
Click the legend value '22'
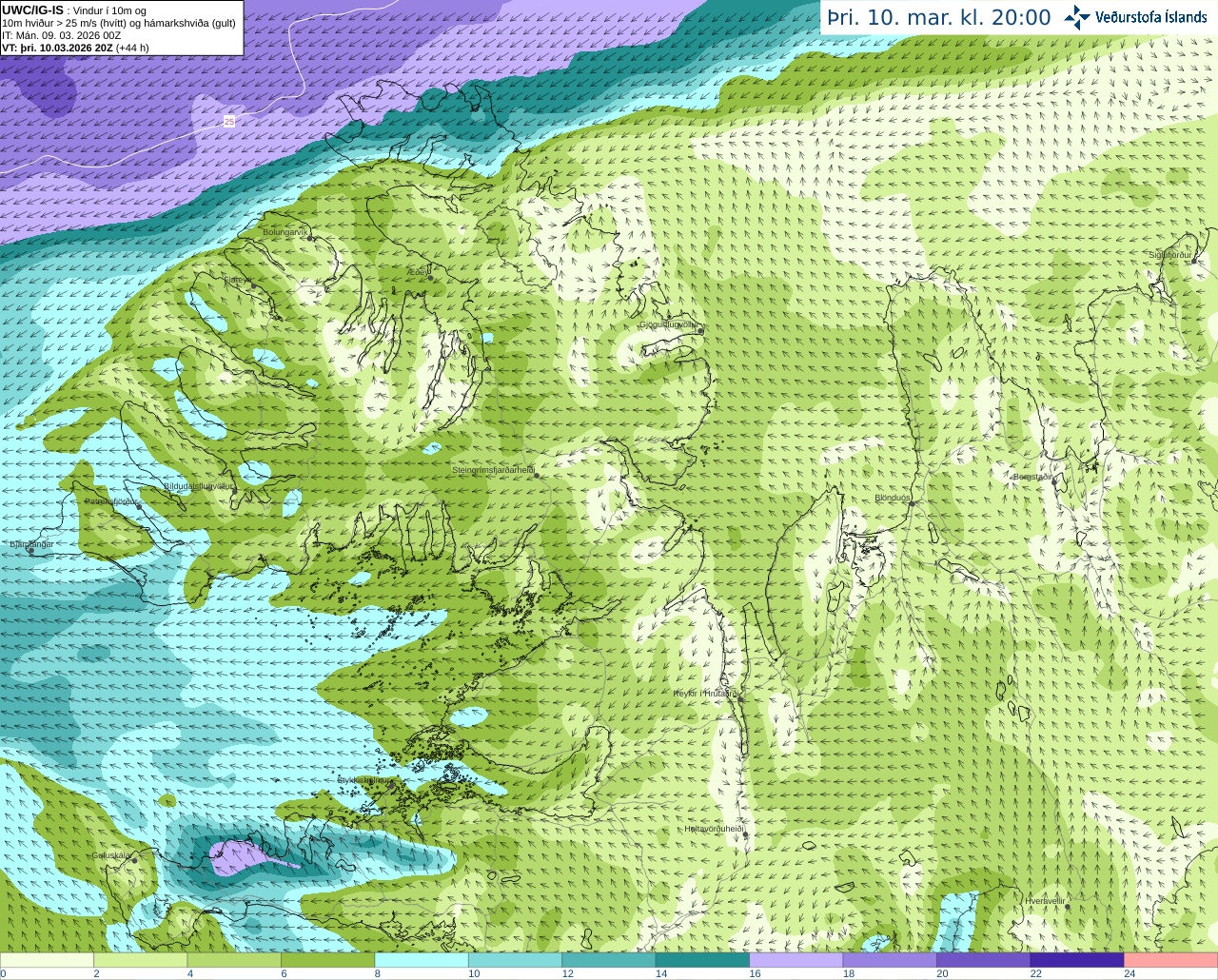(1036, 974)
